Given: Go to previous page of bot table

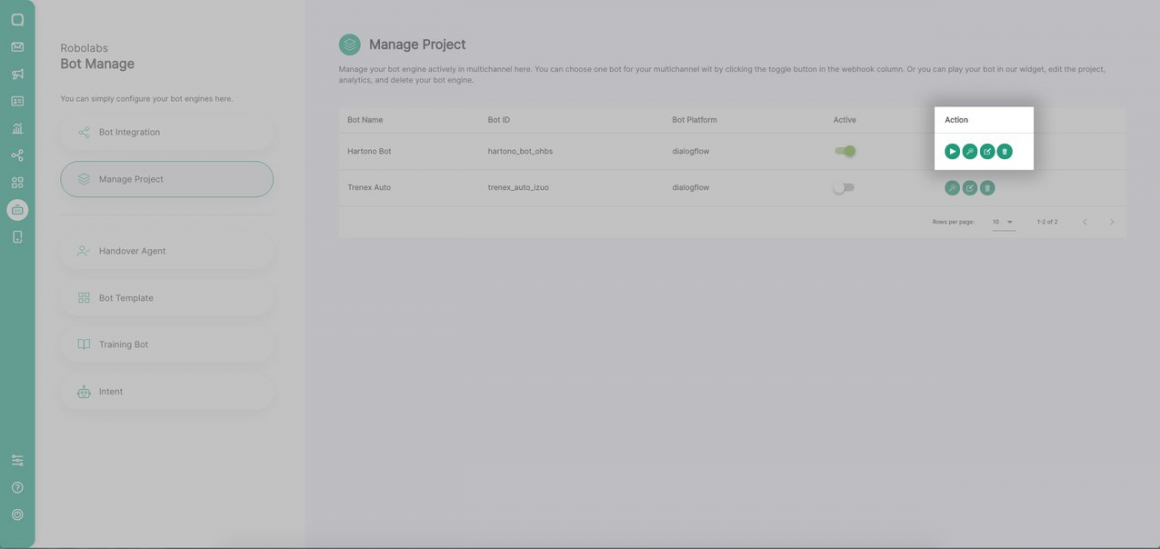Looking at the screenshot, I should [1085, 222].
